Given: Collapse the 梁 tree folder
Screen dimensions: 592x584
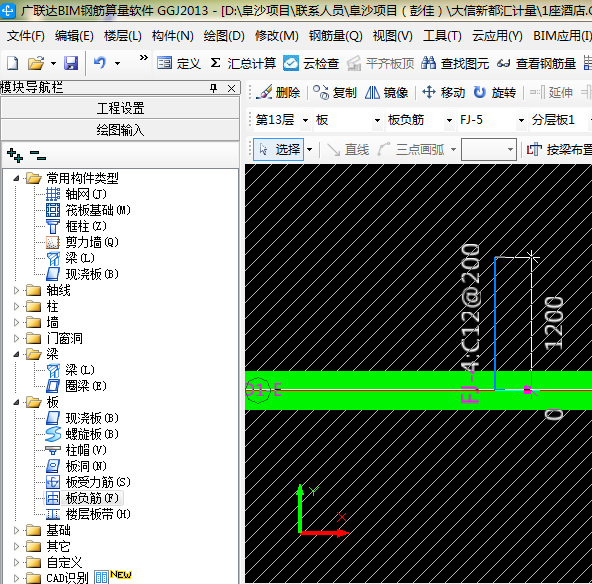Looking at the screenshot, I should pos(16,354).
